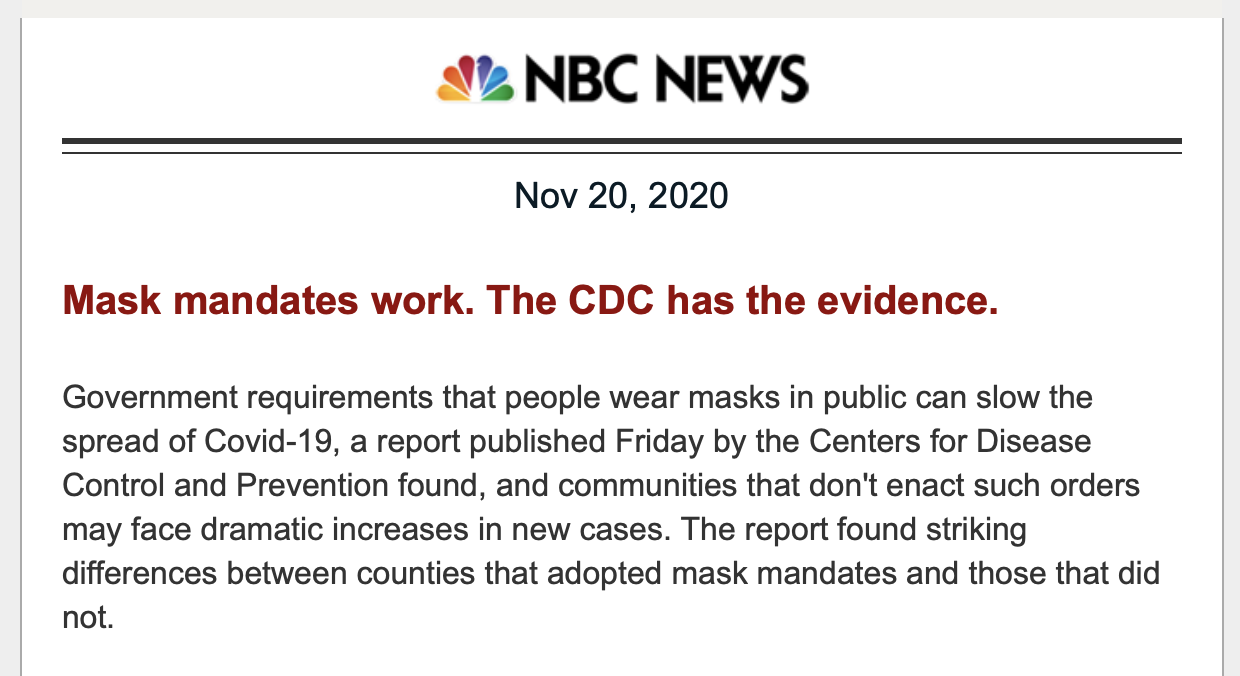This screenshot has height=676, width=1240.
Task: Click the double horizontal divider line
Action: [621, 147]
